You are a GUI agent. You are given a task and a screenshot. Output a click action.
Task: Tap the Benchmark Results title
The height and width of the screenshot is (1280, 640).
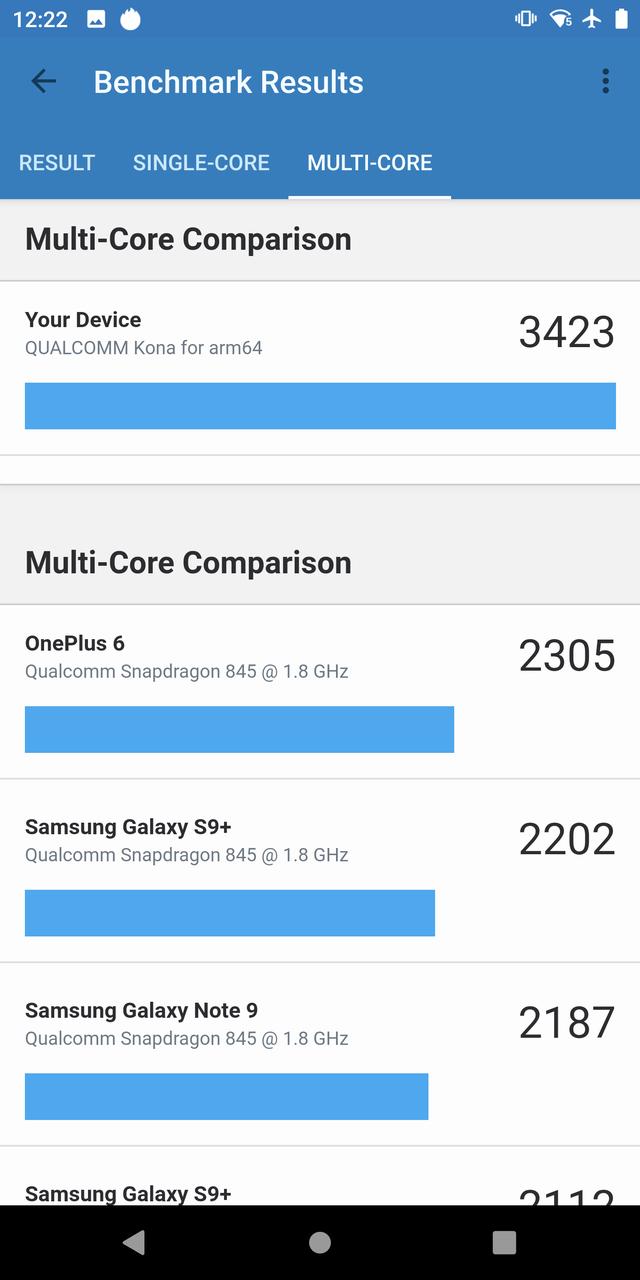229,82
